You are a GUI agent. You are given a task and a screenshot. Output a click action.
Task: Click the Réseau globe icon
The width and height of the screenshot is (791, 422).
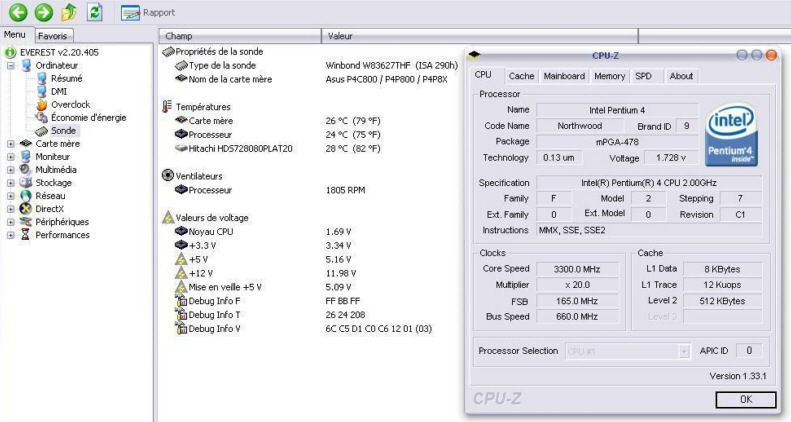tap(25, 196)
